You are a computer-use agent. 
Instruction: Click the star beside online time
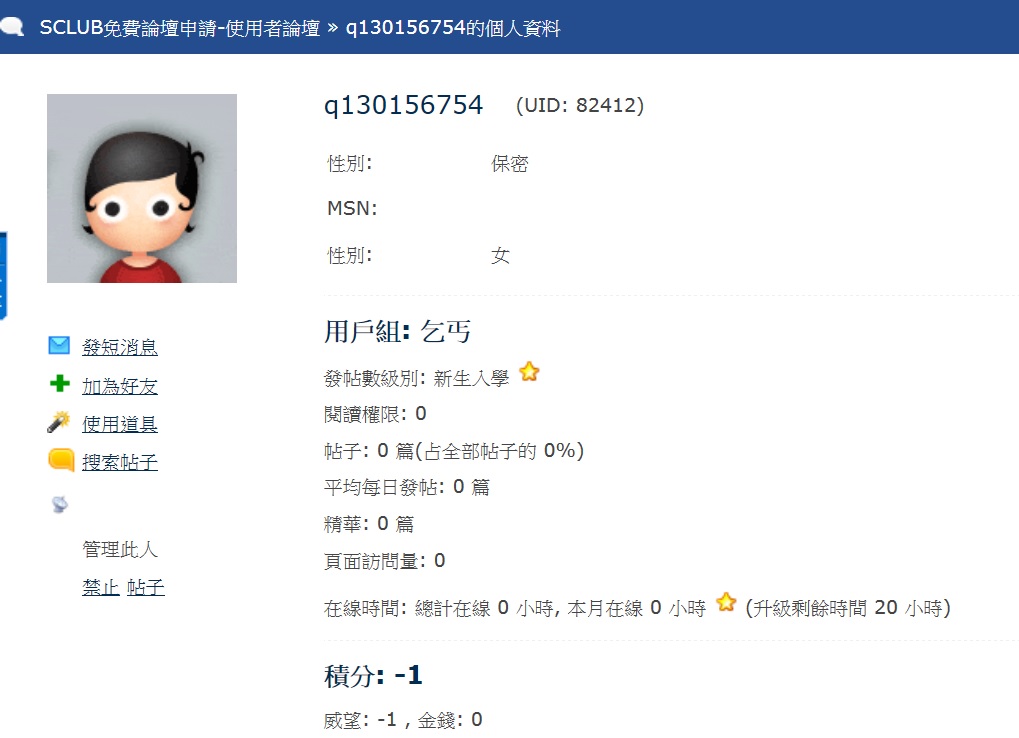pyautogui.click(x=726, y=602)
